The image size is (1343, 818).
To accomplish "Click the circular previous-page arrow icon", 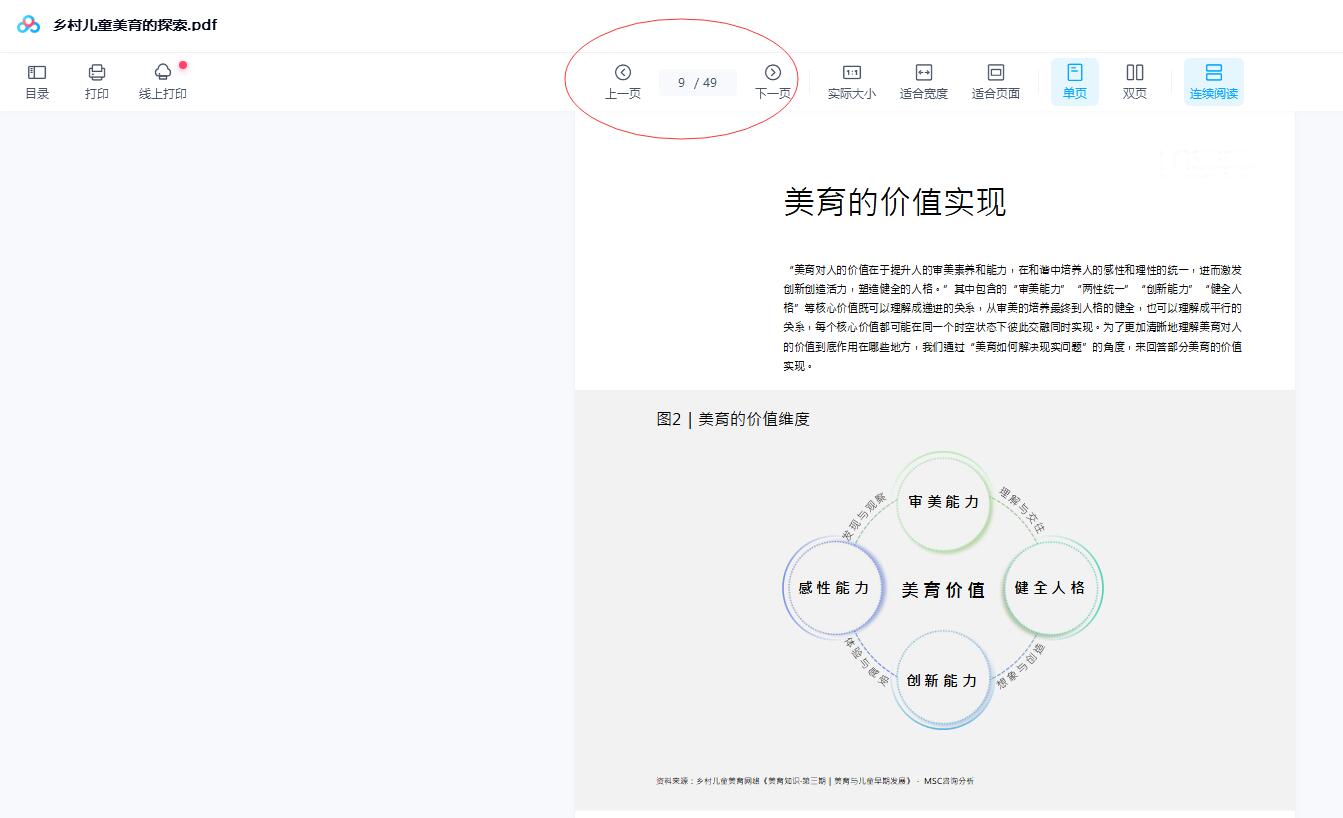I will tap(622, 72).
